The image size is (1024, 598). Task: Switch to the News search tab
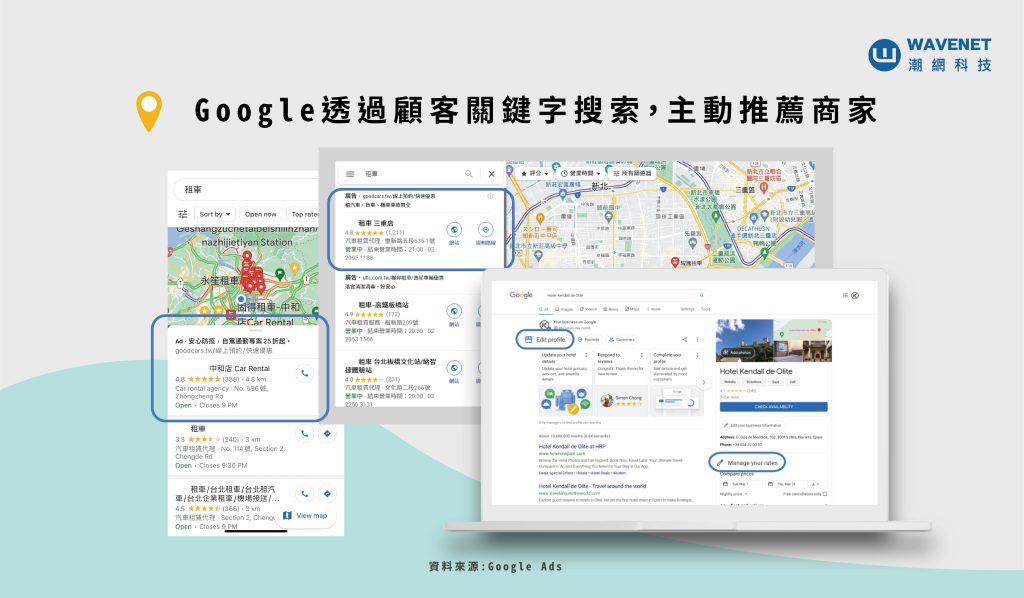pyautogui.click(x=611, y=309)
